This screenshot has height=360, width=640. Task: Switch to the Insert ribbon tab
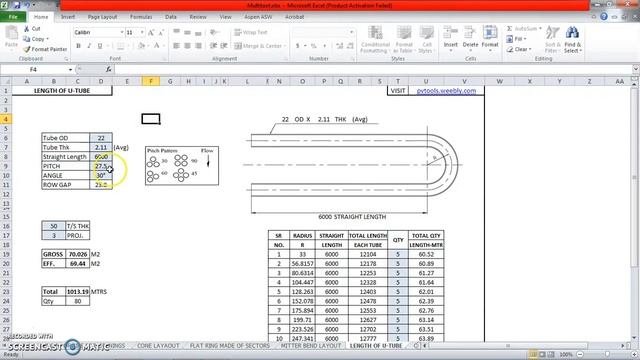click(x=68, y=17)
